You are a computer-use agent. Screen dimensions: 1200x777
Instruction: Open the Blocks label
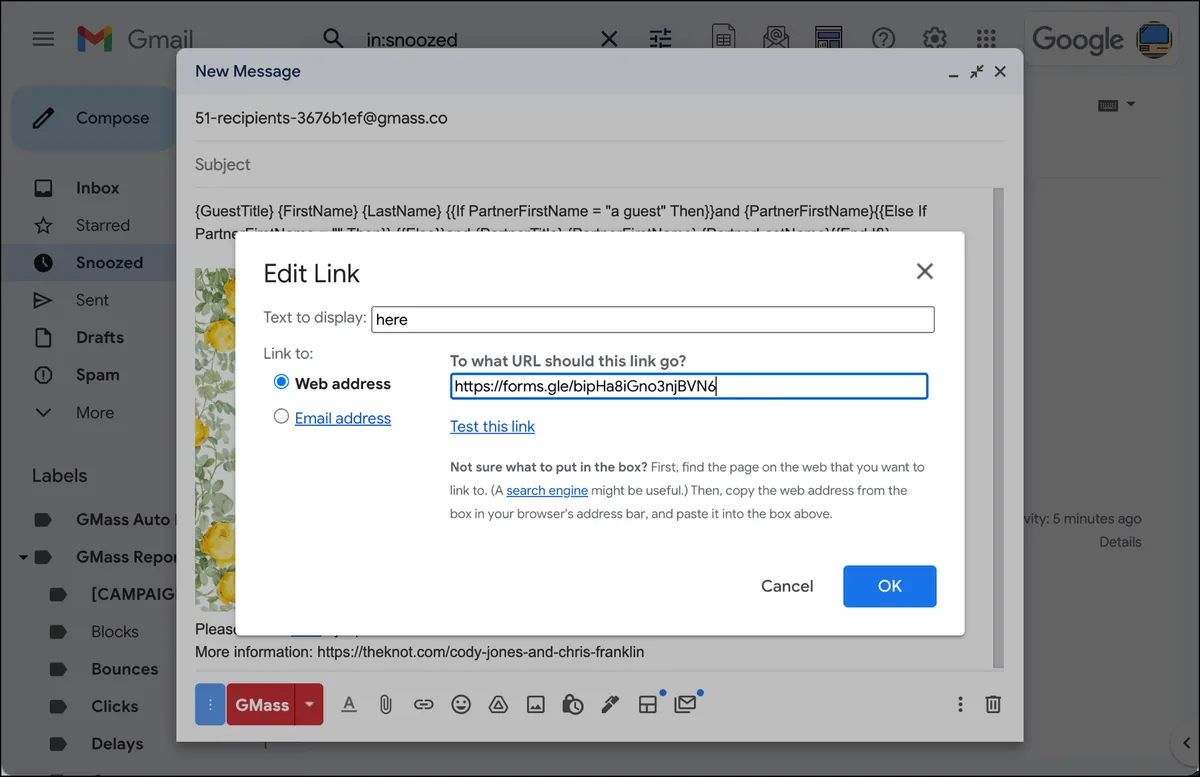point(114,631)
